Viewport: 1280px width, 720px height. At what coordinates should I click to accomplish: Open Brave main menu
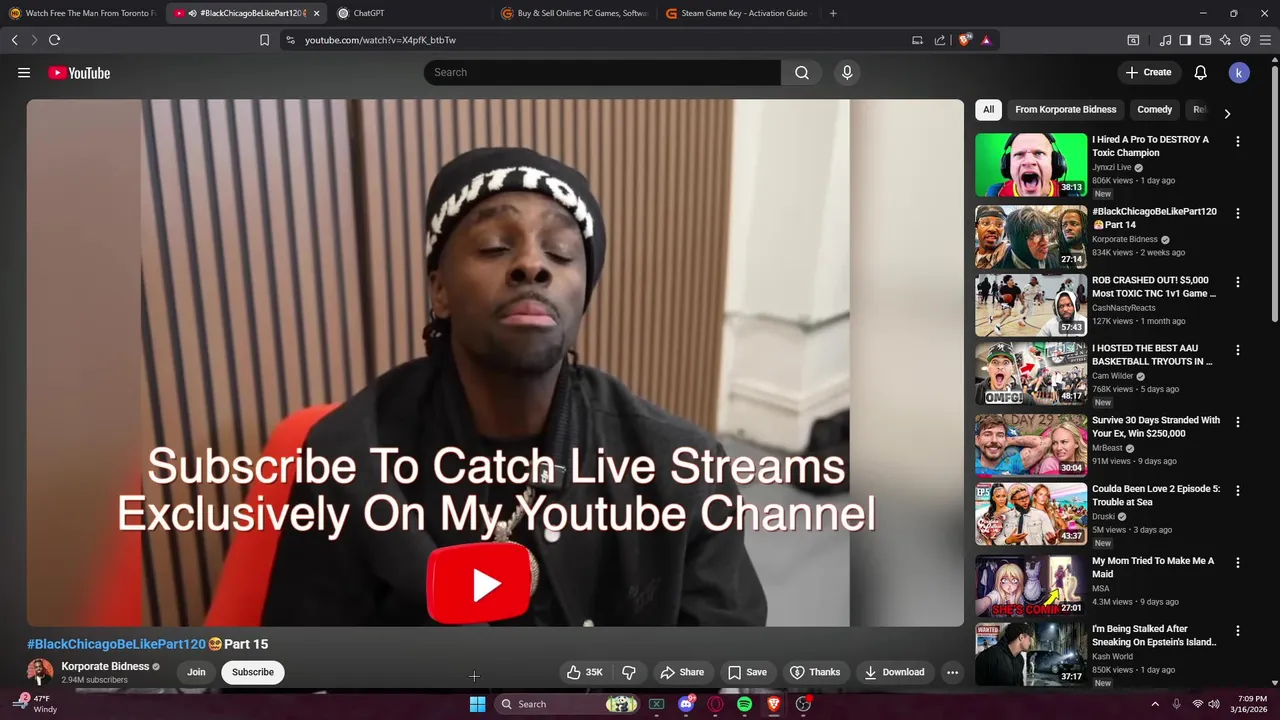coord(1266,40)
